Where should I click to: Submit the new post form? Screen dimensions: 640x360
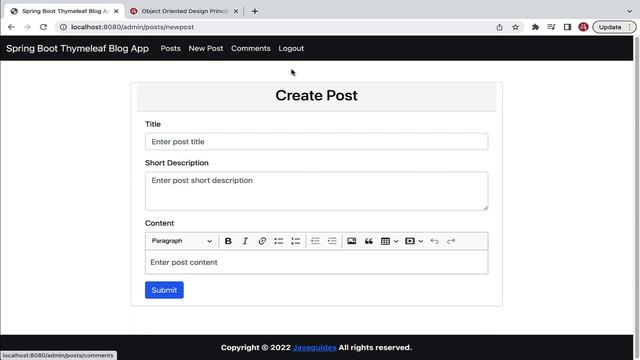[164, 290]
